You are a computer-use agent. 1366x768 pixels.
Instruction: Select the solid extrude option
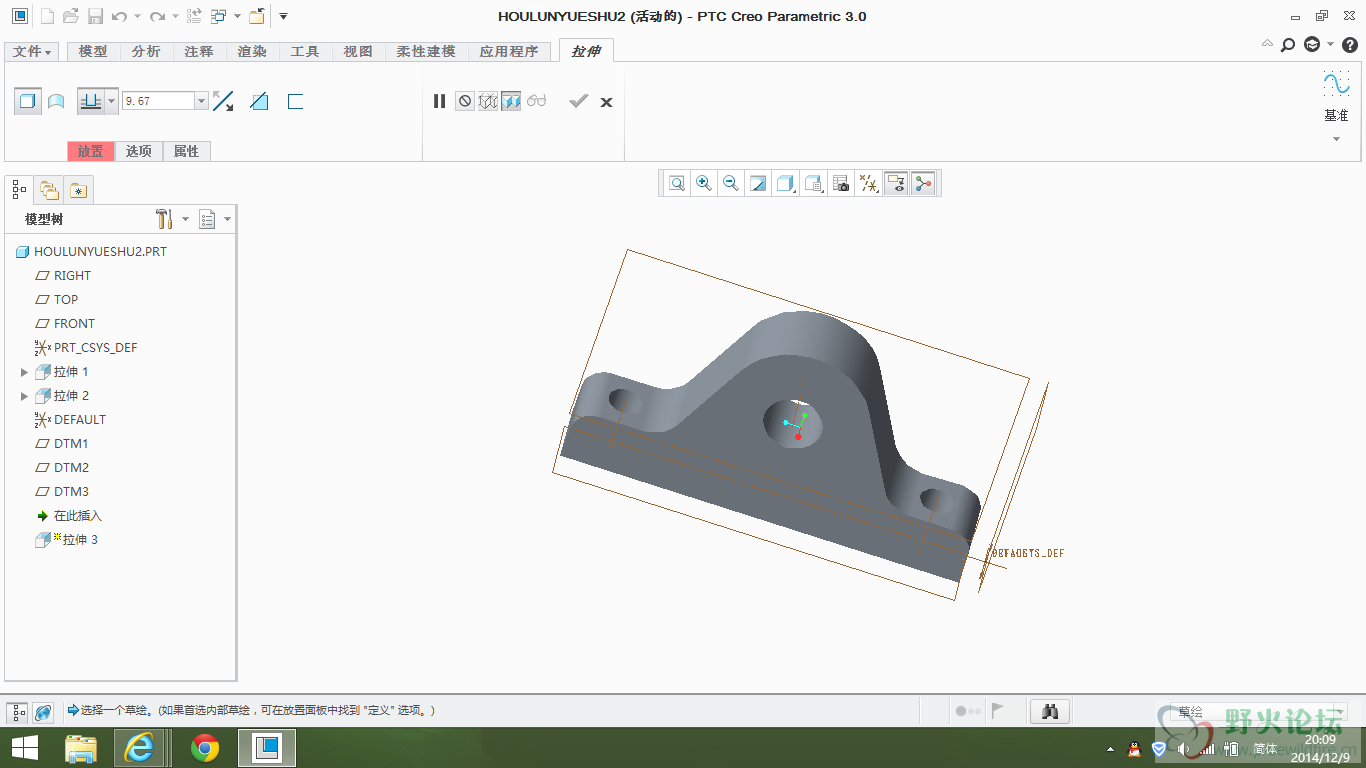point(28,101)
